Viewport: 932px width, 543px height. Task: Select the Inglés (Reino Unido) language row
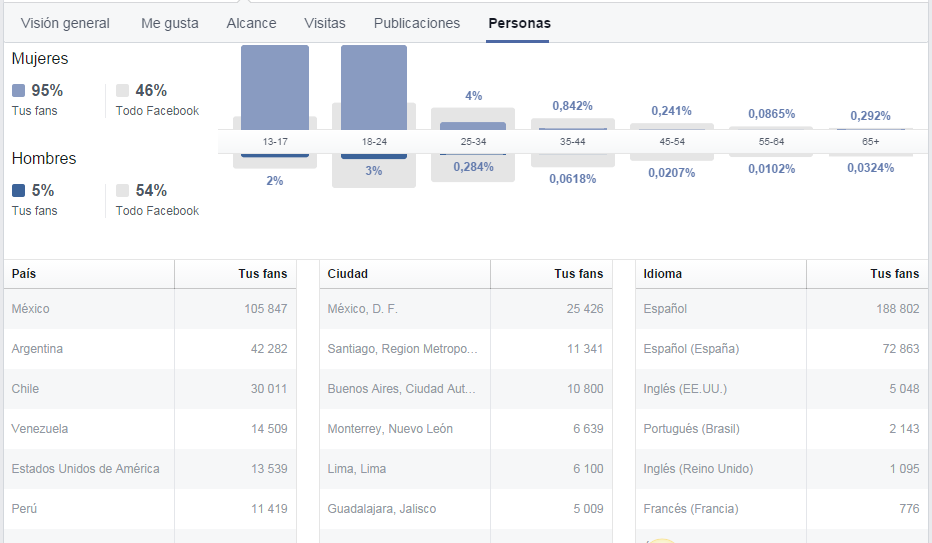coord(782,469)
